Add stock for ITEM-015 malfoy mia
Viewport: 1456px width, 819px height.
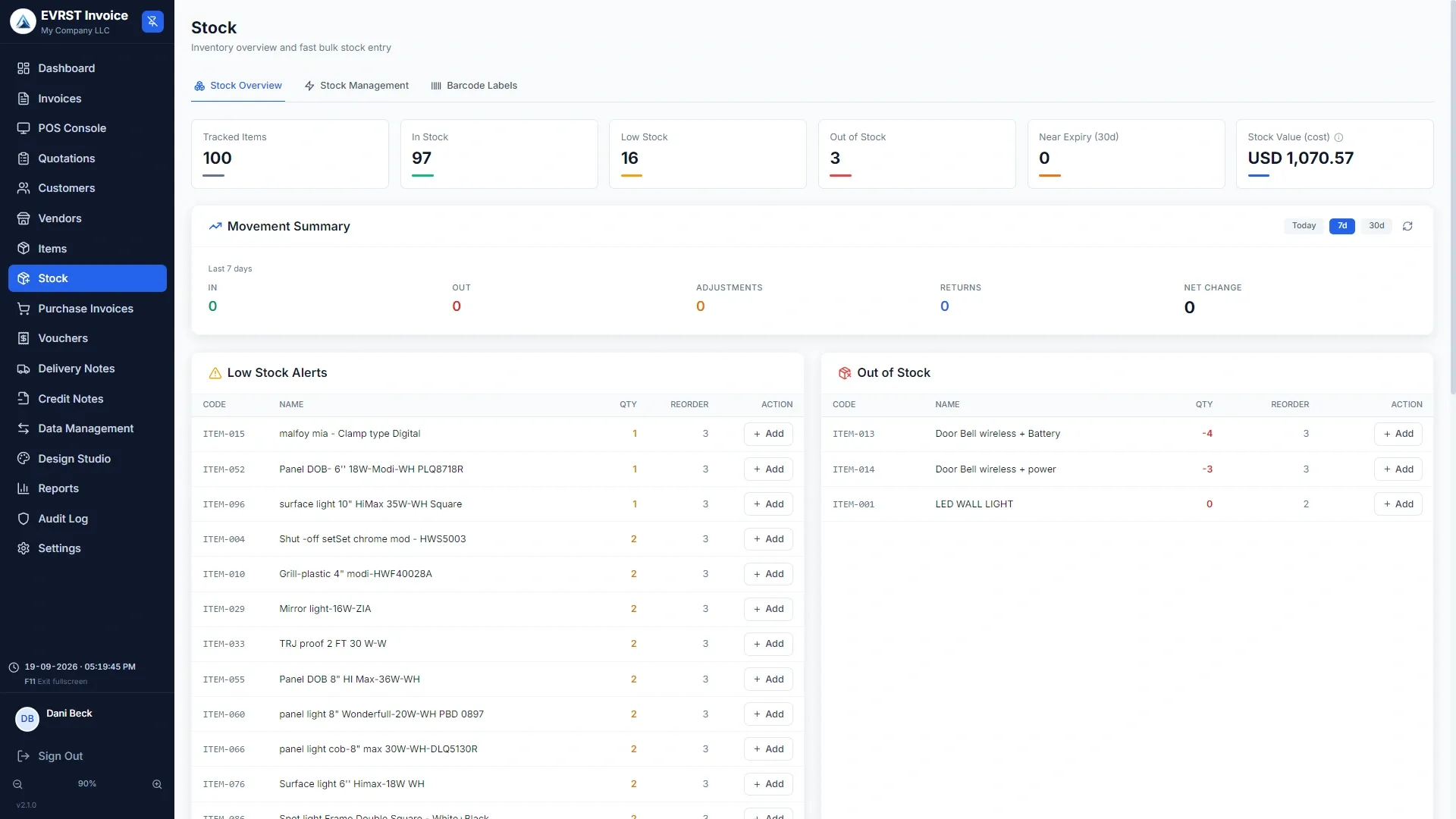pos(768,434)
